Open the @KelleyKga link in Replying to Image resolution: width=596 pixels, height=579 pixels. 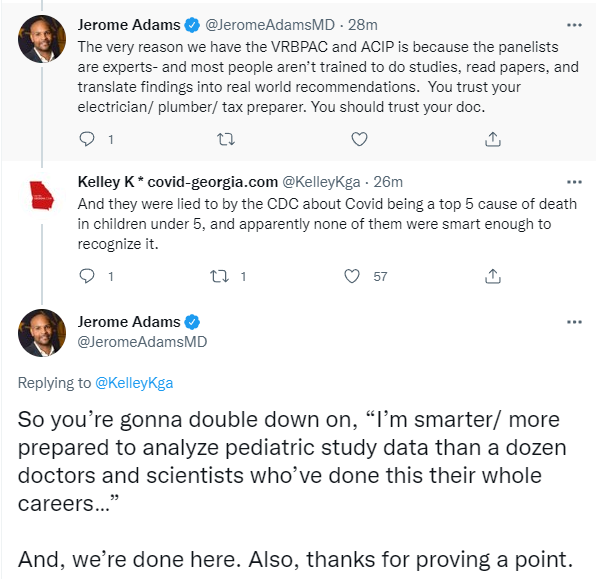point(134,383)
